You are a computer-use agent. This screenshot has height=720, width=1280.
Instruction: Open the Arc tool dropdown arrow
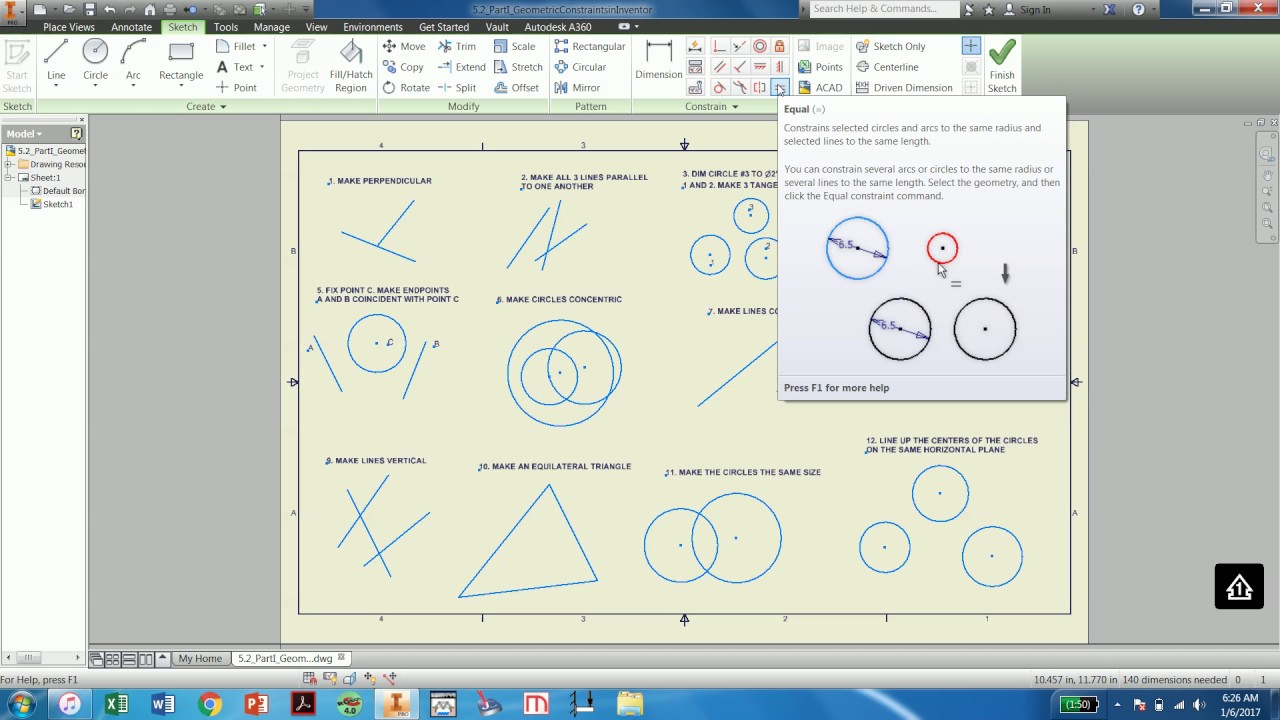pyautogui.click(x=133, y=86)
